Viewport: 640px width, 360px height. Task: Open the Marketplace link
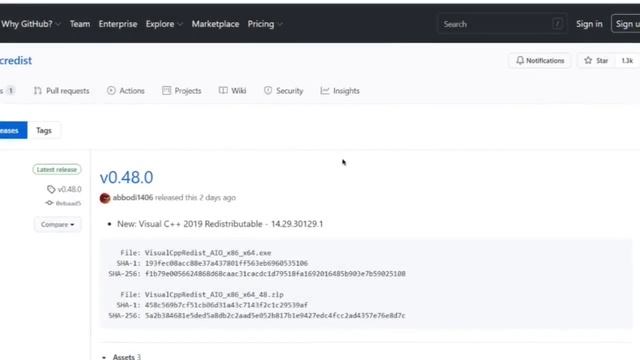(215, 24)
